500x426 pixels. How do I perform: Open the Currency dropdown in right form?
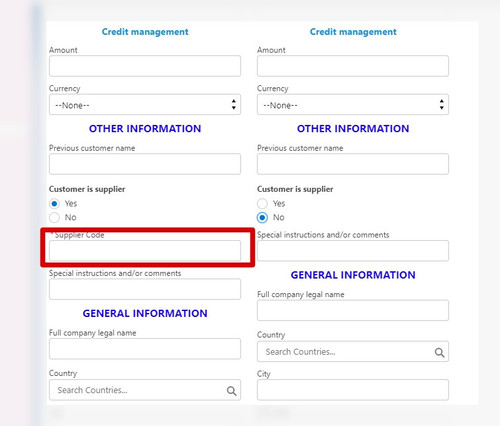coord(353,105)
